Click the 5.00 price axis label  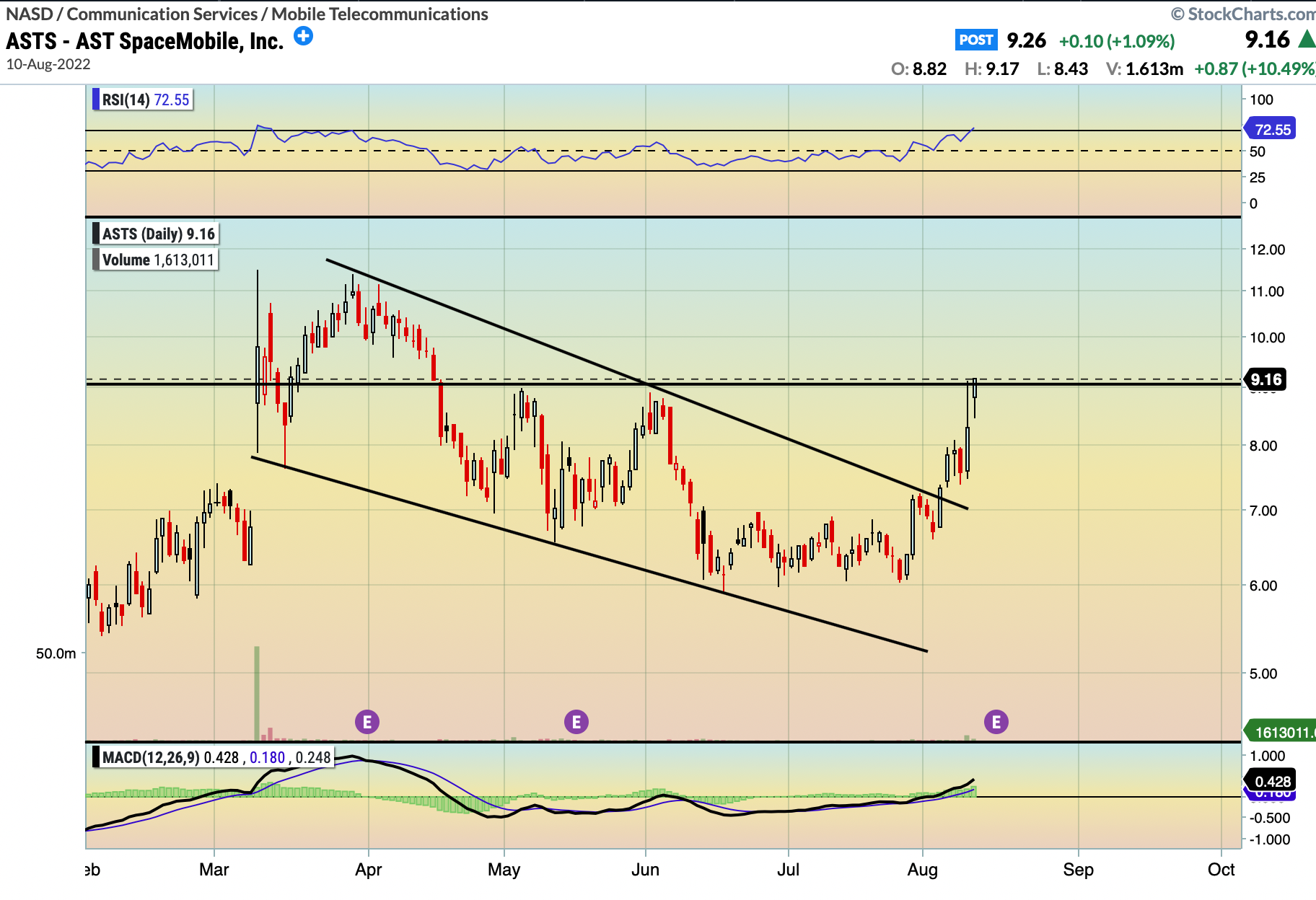point(1263,674)
